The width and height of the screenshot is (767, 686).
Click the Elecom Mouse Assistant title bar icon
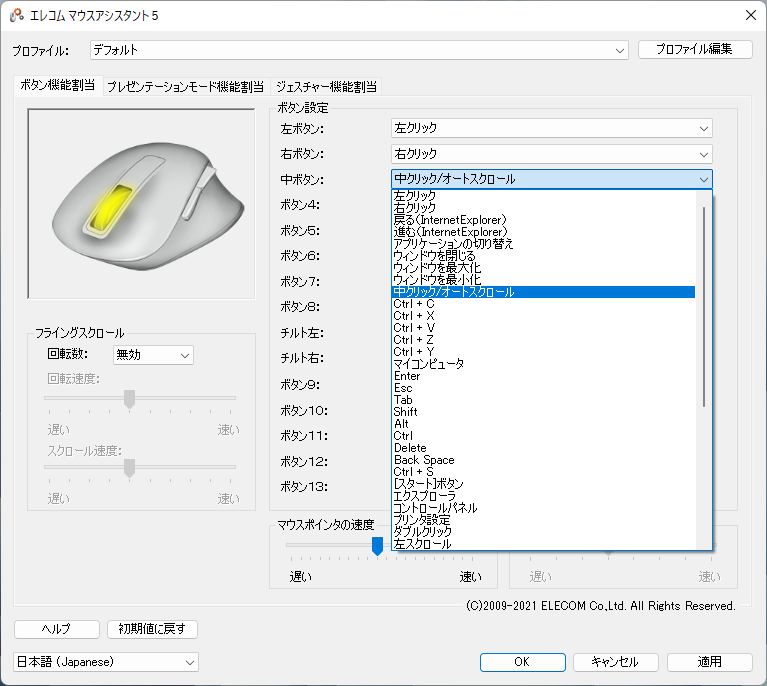point(17,15)
